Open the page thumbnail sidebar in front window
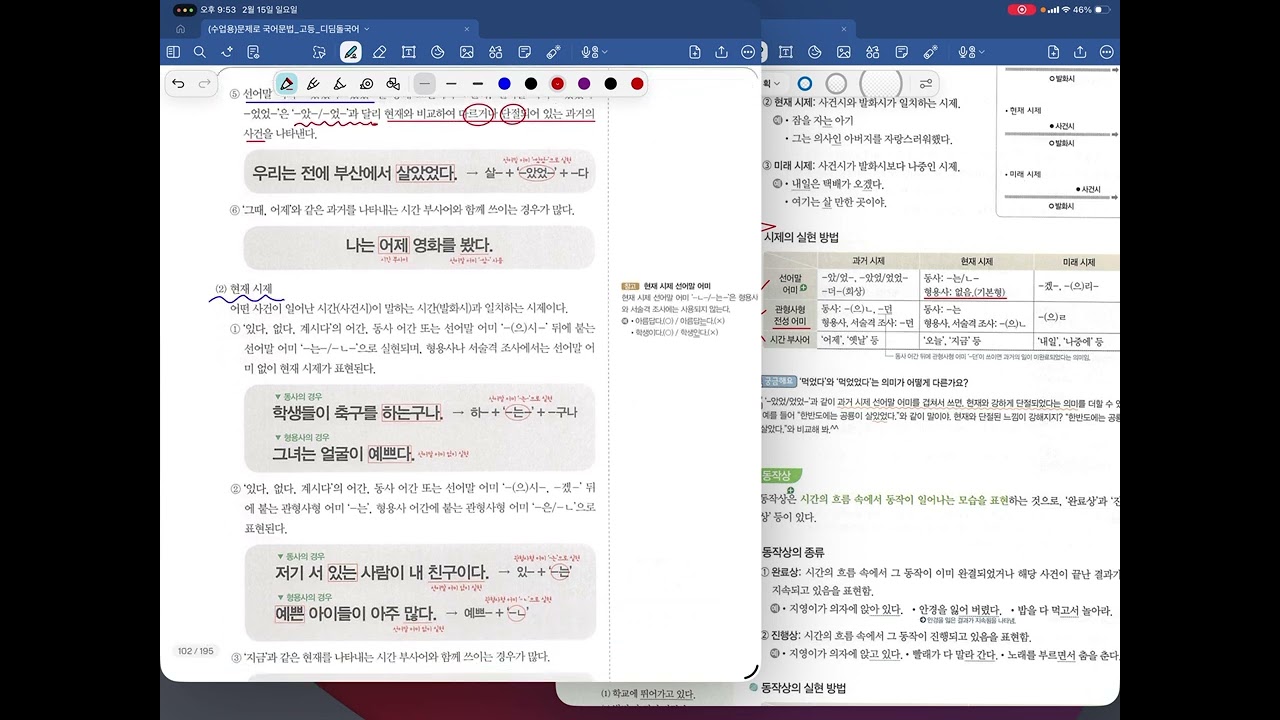This screenshot has width=1280, height=720. point(173,52)
